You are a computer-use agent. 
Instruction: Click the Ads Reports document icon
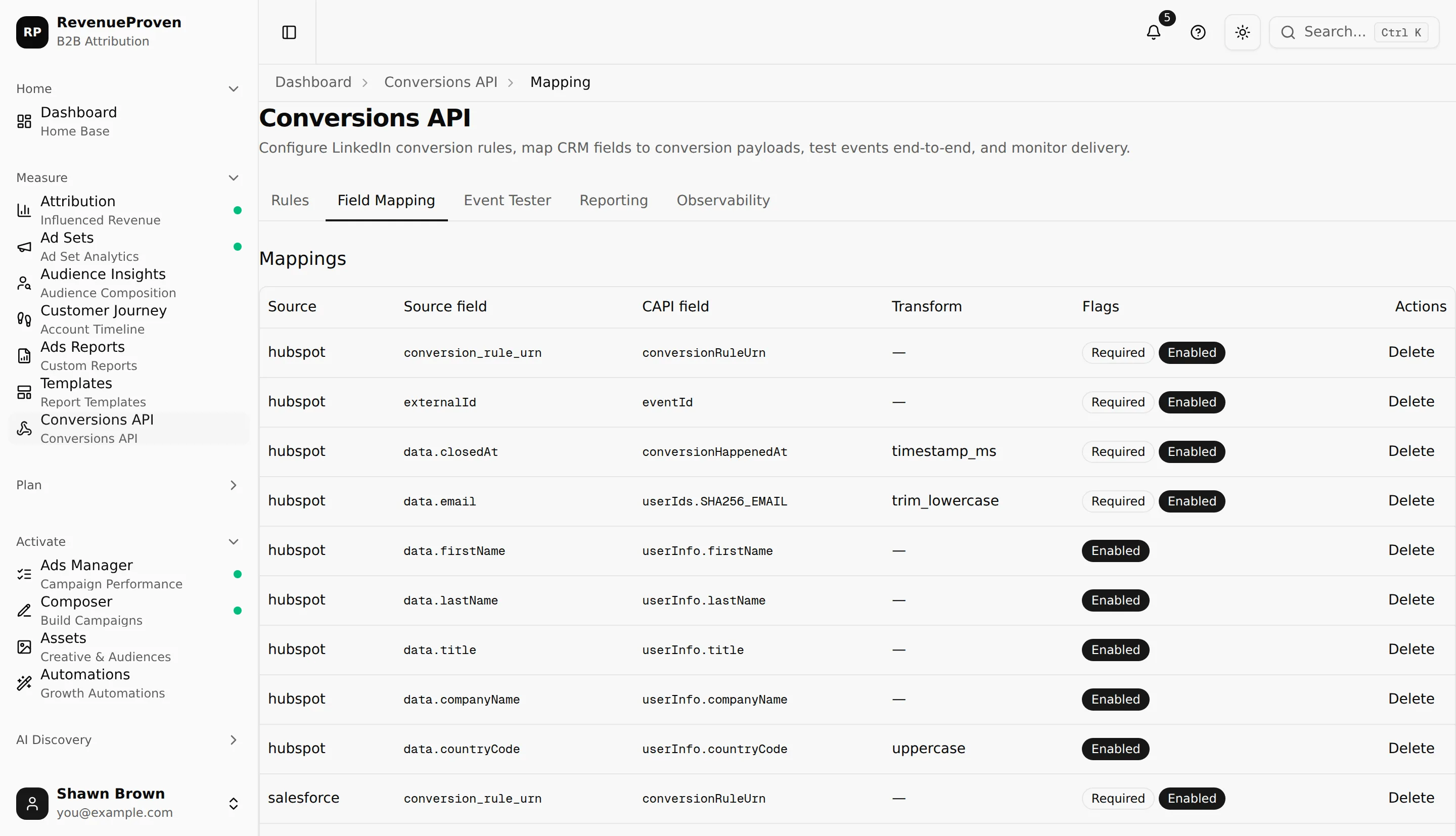tap(24, 356)
